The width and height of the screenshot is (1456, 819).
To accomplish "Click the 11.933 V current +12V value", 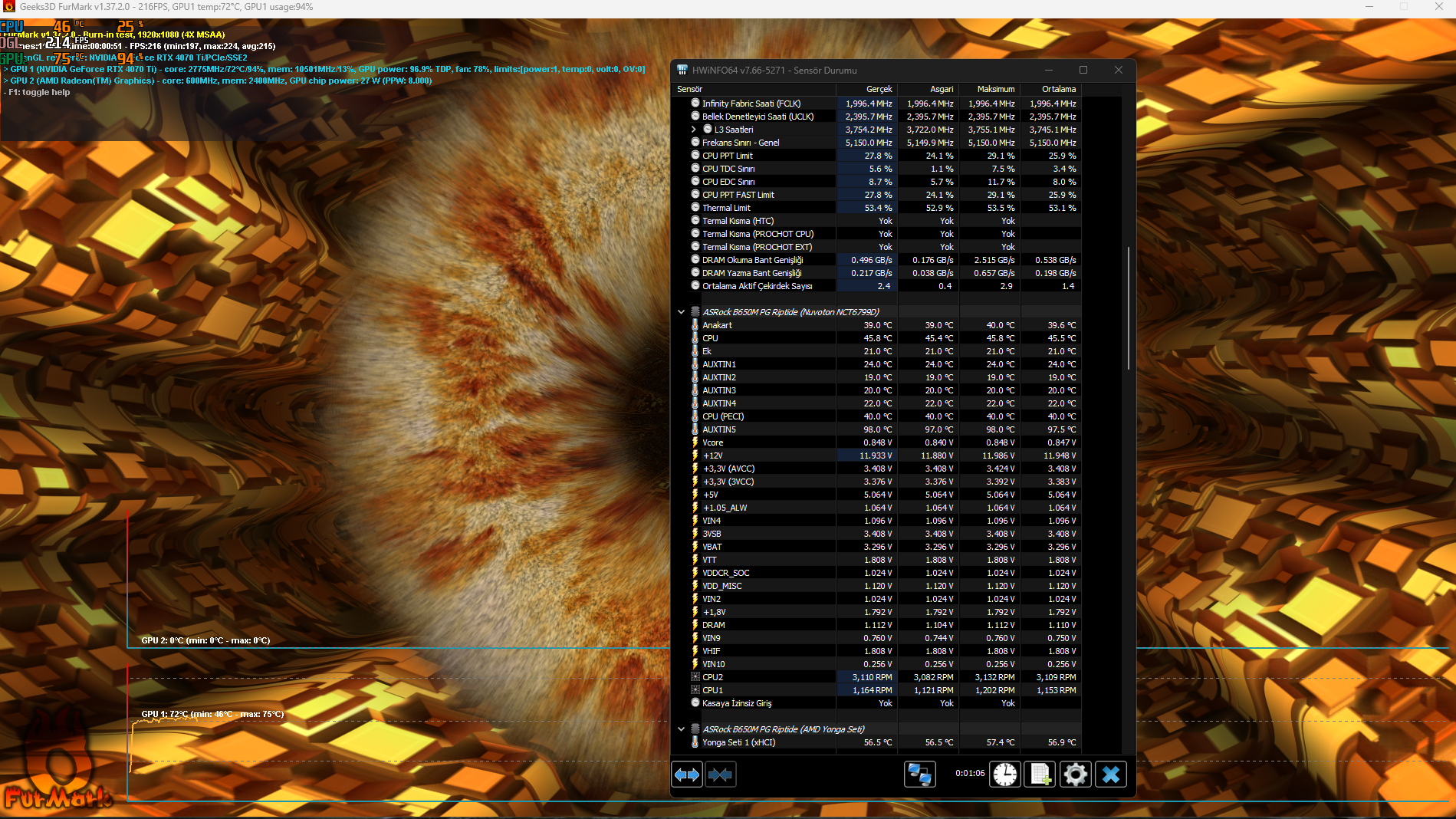I will click(x=876, y=456).
